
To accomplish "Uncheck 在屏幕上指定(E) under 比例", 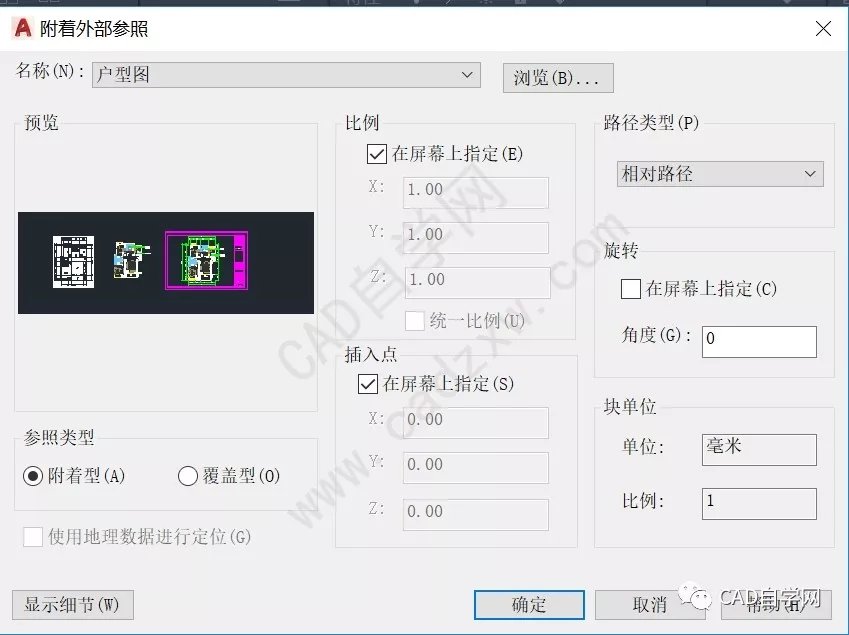I will (377, 154).
